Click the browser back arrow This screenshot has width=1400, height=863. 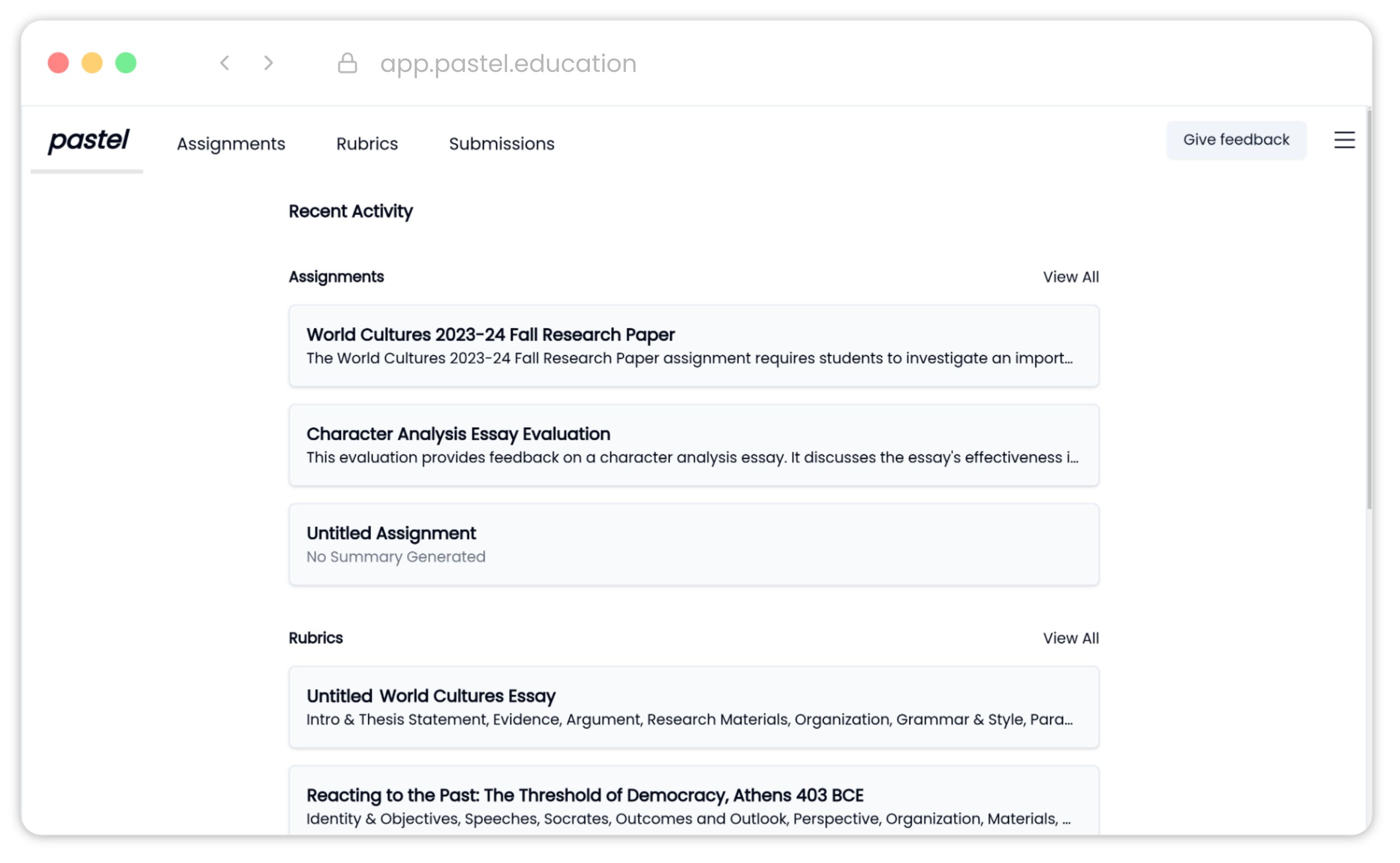coord(225,63)
